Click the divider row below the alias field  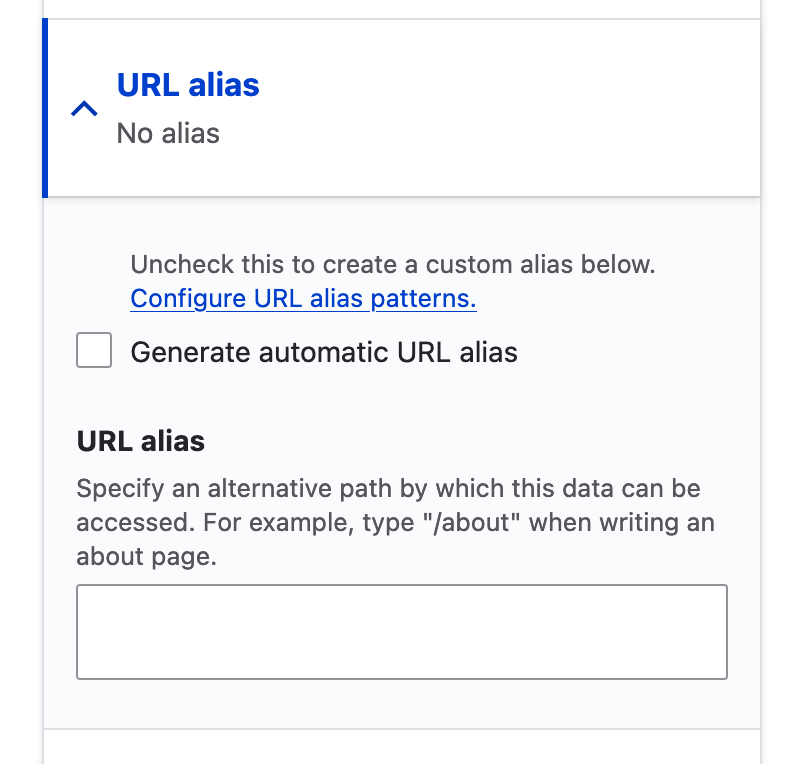point(400,735)
